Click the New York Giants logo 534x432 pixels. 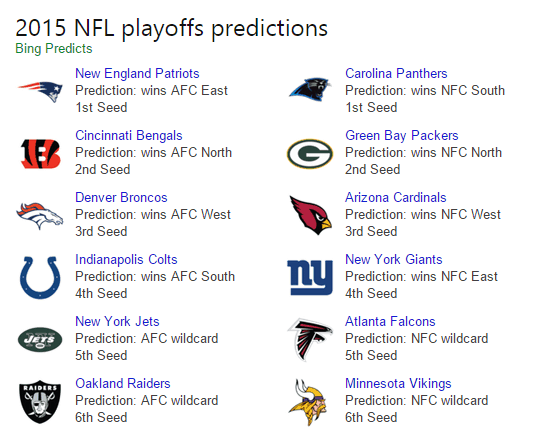(x=310, y=278)
